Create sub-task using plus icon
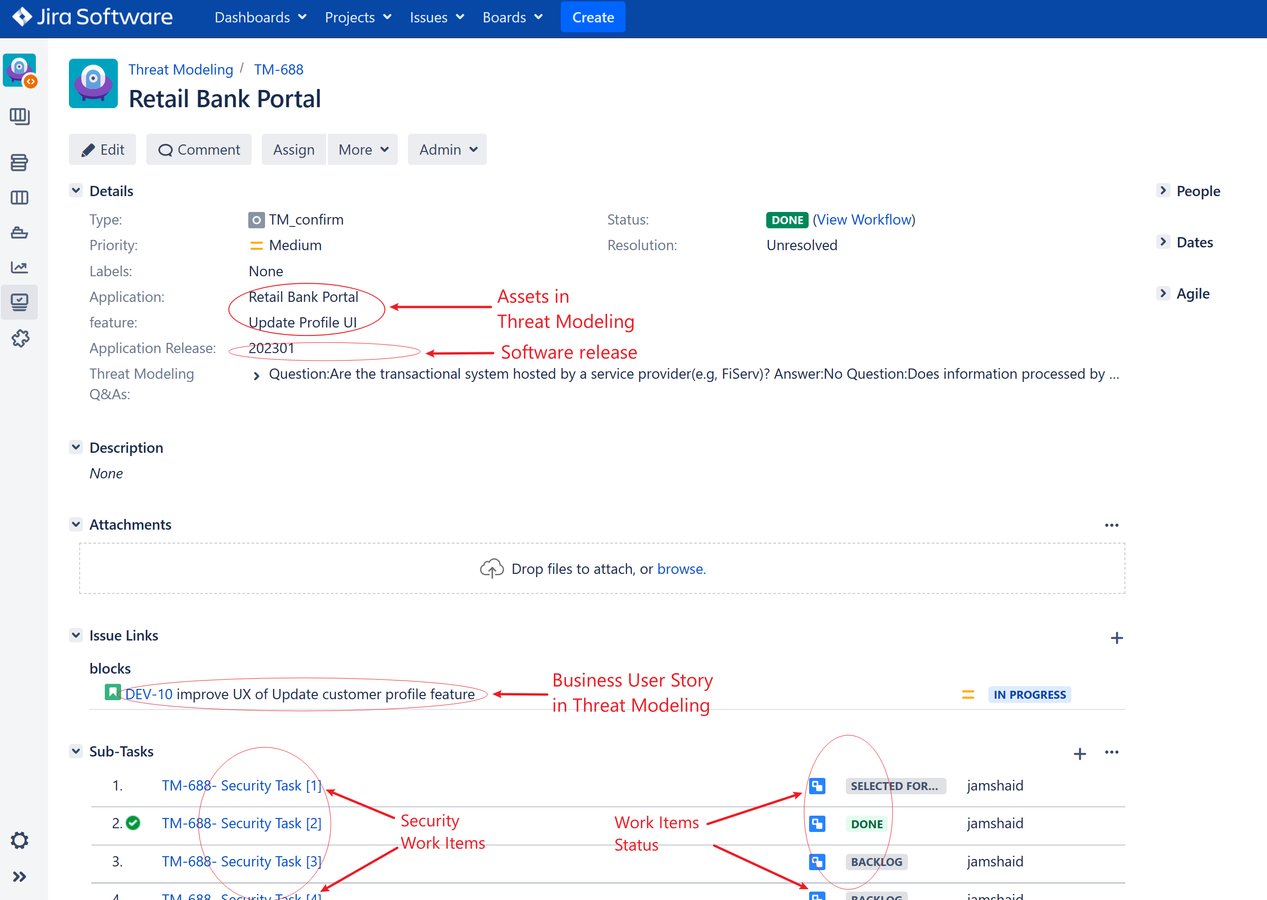 (x=1080, y=754)
